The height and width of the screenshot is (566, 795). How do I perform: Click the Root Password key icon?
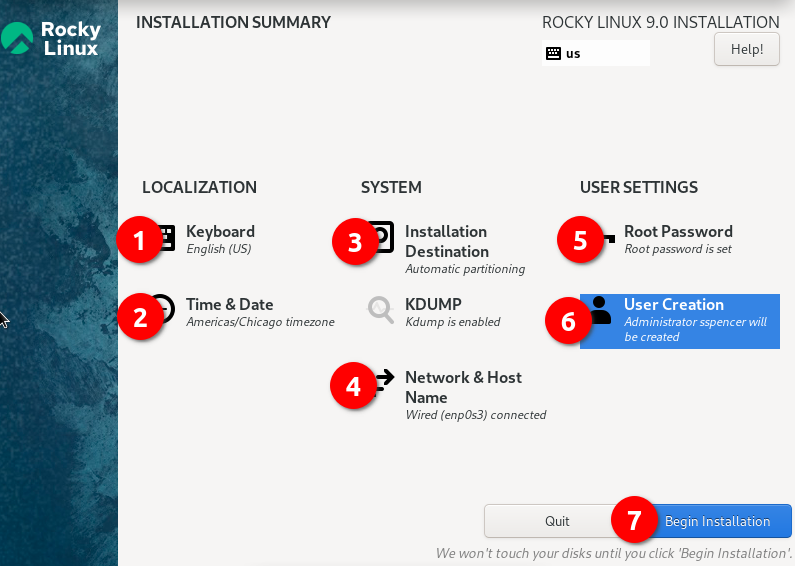pyautogui.click(x=603, y=238)
